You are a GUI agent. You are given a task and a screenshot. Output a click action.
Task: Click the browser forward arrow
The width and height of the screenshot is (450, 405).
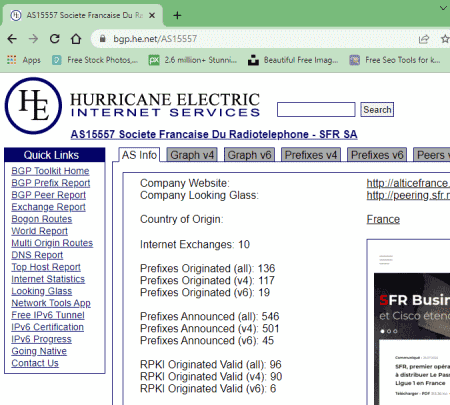coord(33,39)
